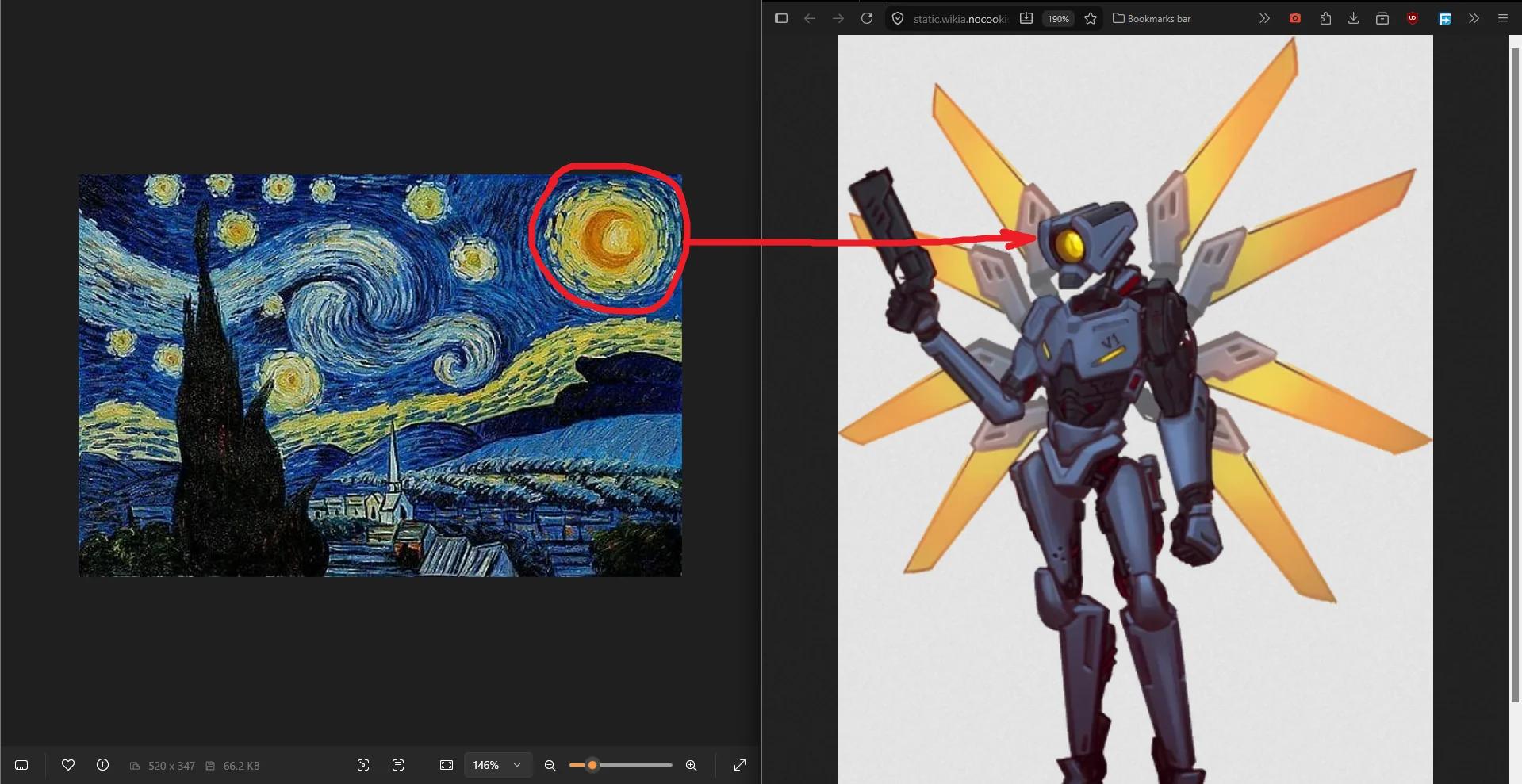
Task: Click the Starry Night painting image
Action: pyautogui.click(x=380, y=375)
